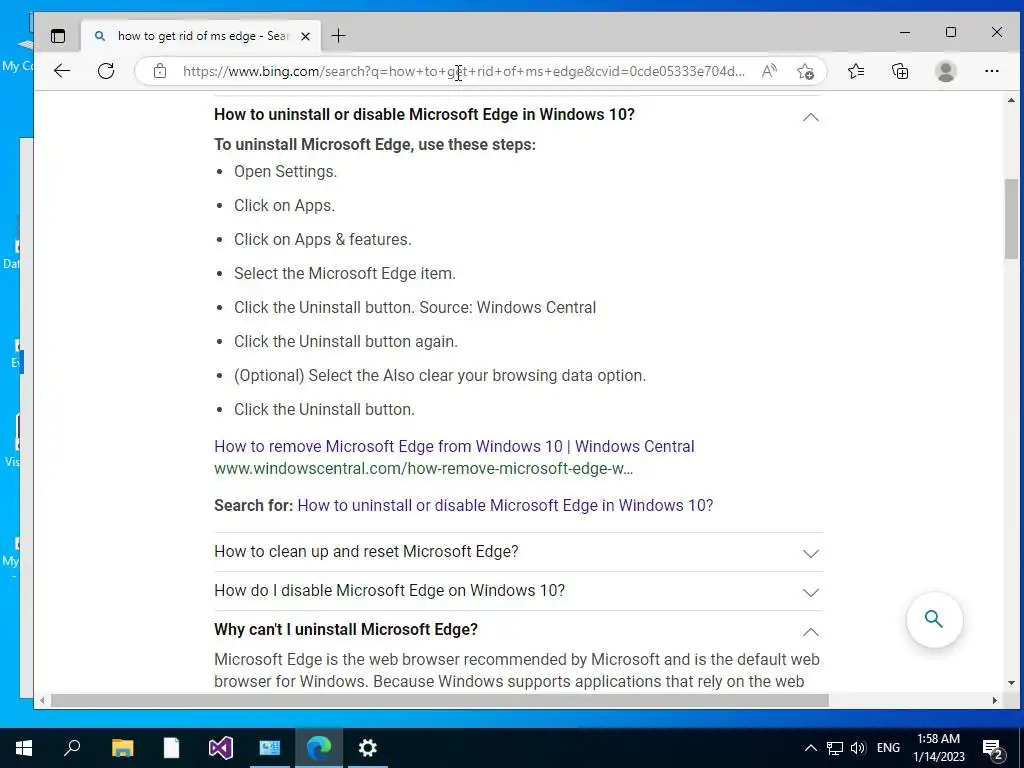Click the scroll down arrow
The image size is (1024, 768).
(1011, 683)
